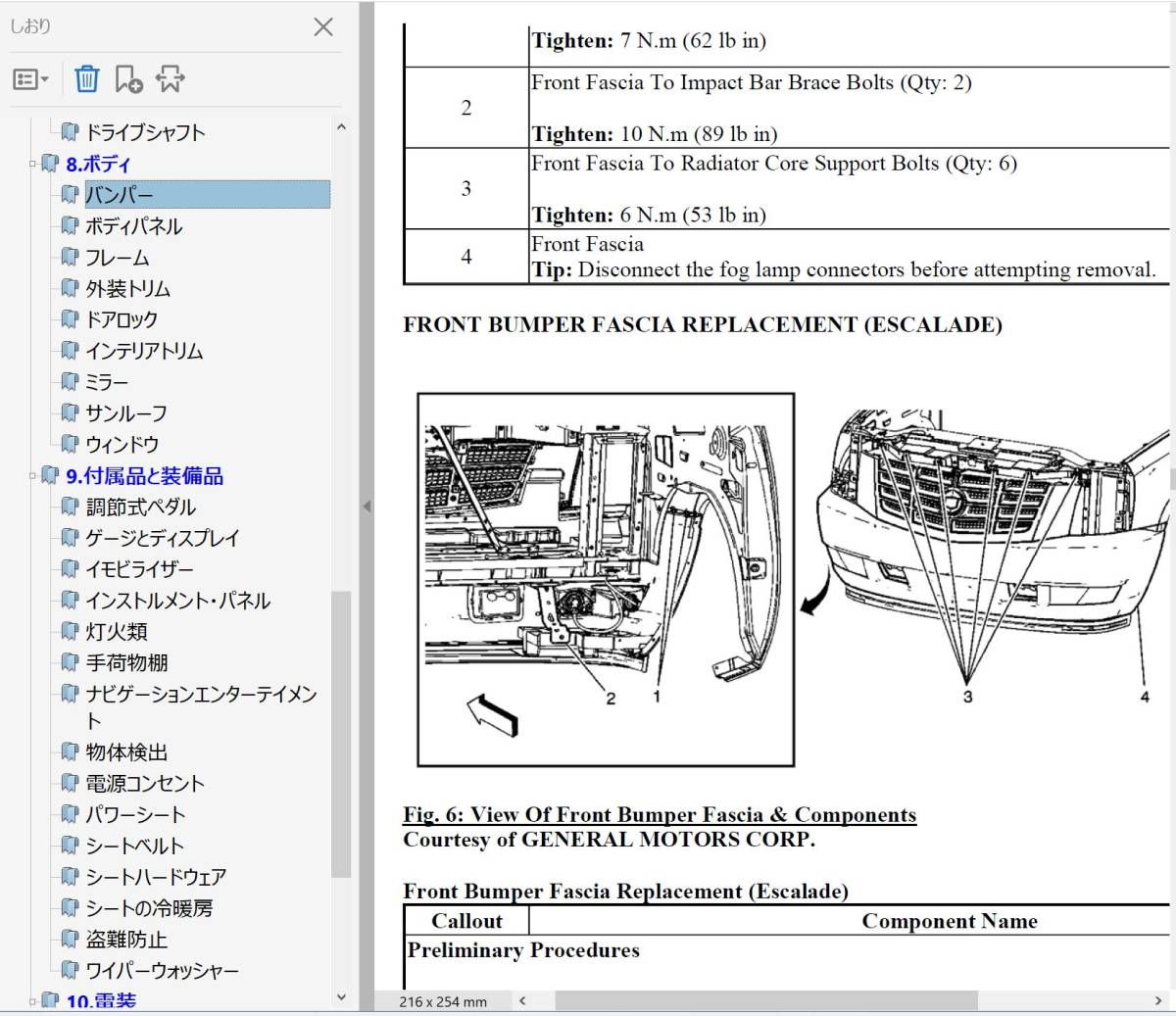Open the 外装トリム bookmark

tap(127, 289)
